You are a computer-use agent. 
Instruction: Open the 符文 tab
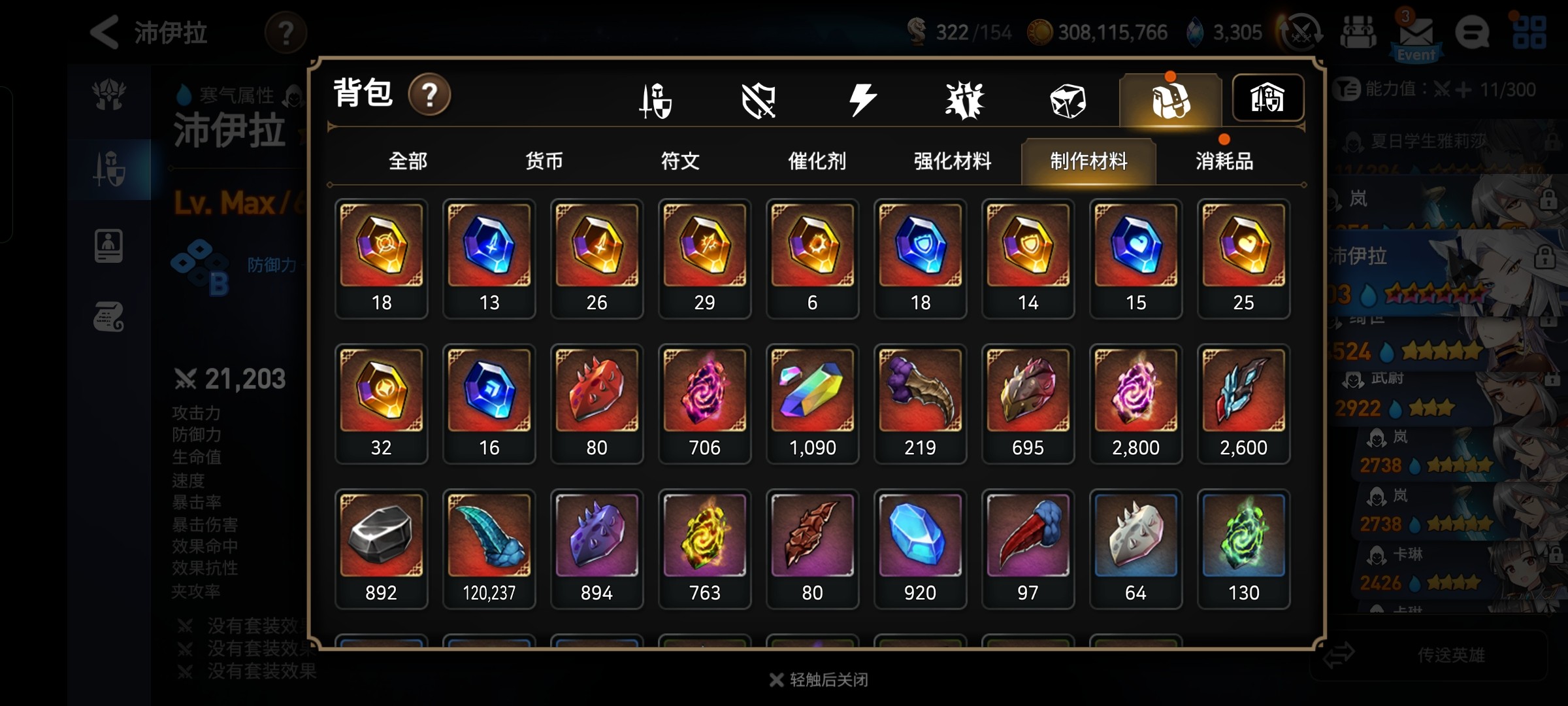pos(680,161)
